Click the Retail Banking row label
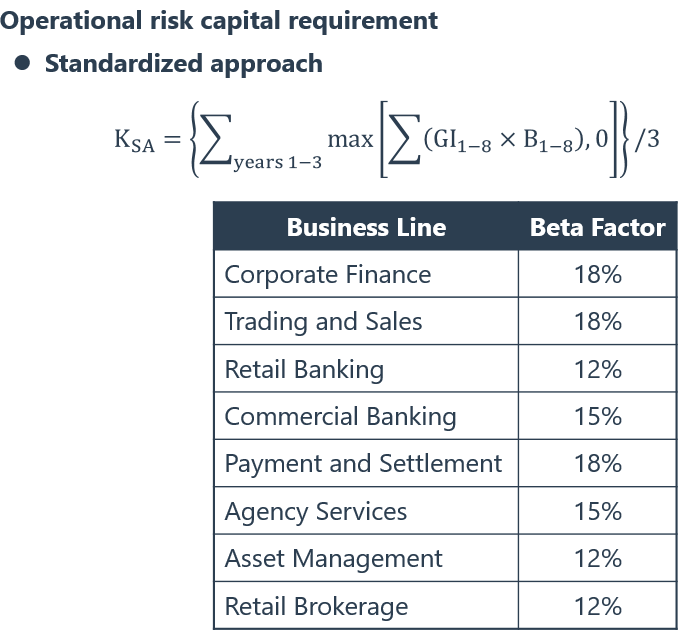The height and width of the screenshot is (636, 695). coord(304,369)
